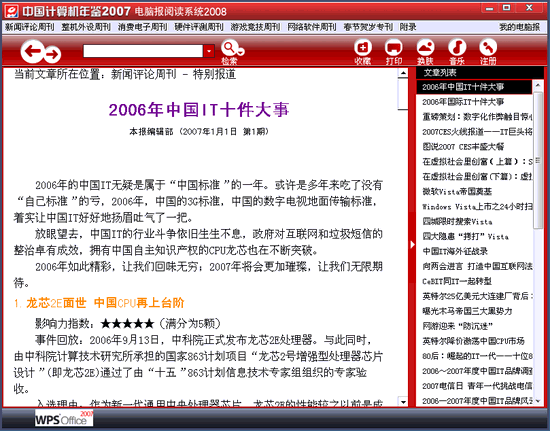Open 中国IT海外征战录 article
550x431 pixels.
tap(455, 251)
